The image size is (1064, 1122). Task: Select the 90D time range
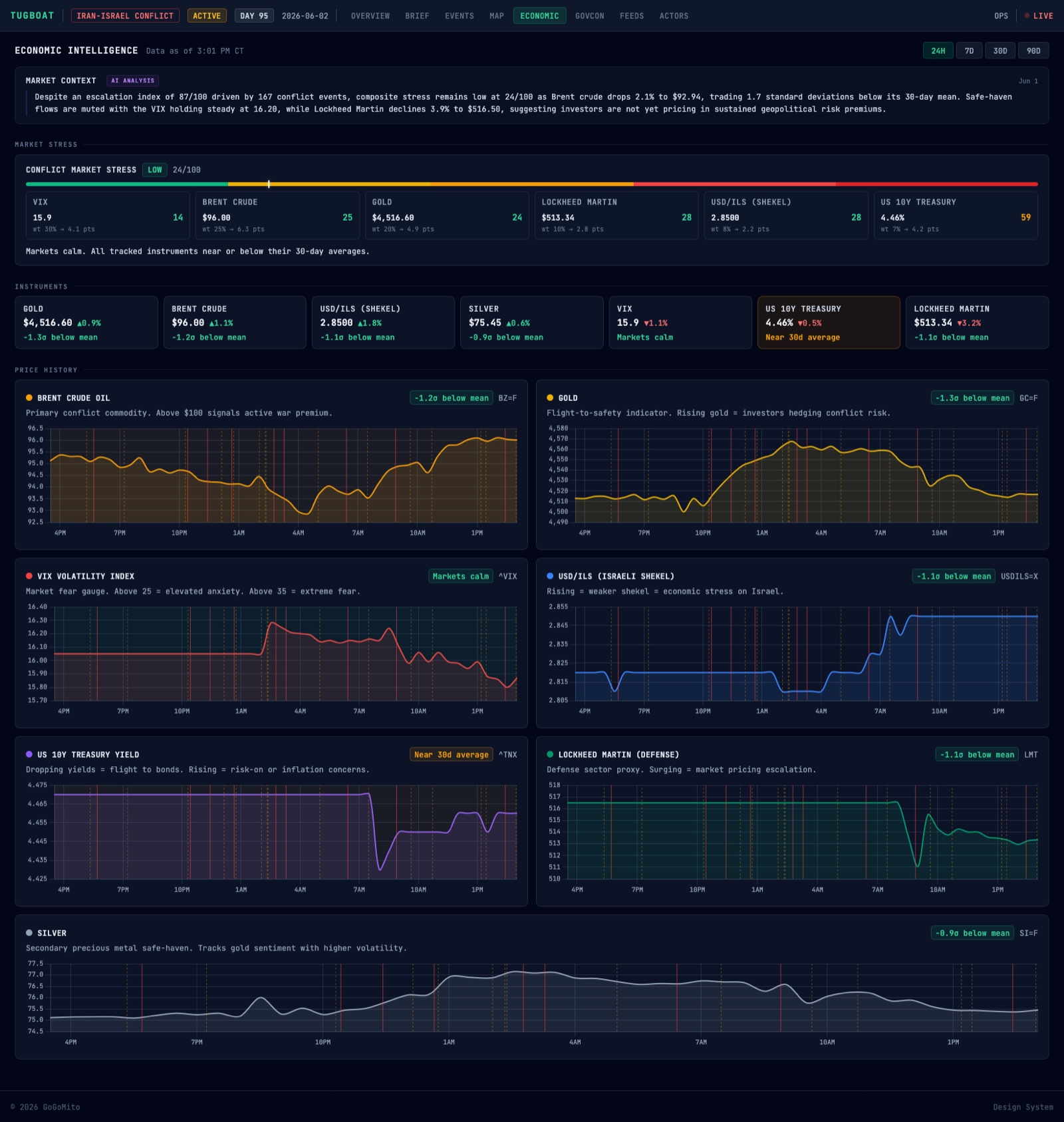point(1033,51)
